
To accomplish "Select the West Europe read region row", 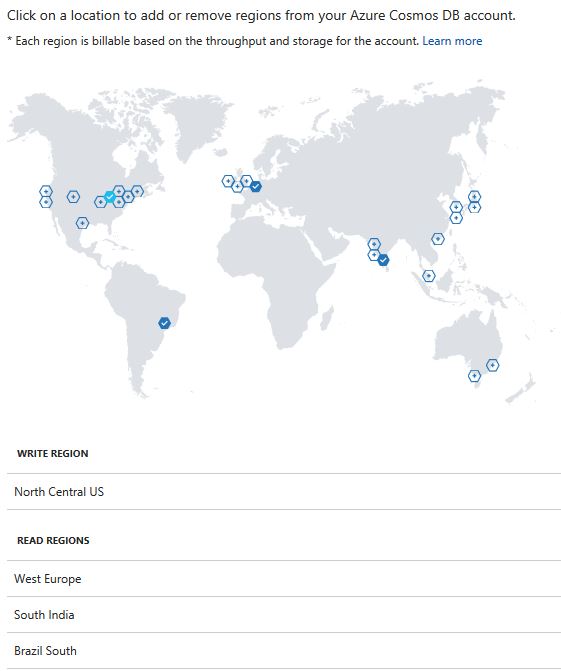I will tap(284, 579).
